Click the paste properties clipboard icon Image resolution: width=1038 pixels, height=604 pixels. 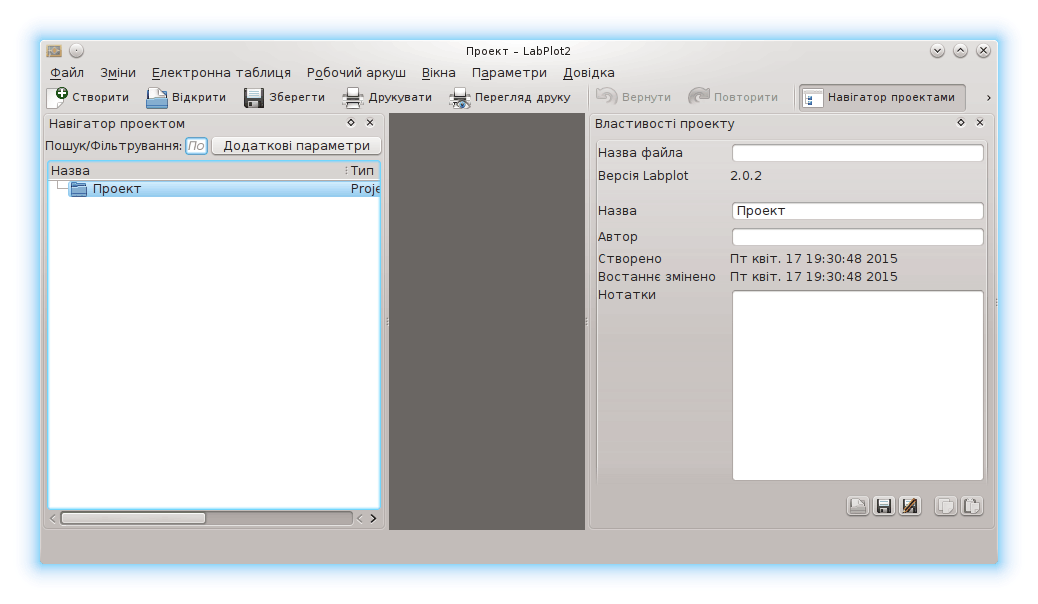(971, 506)
